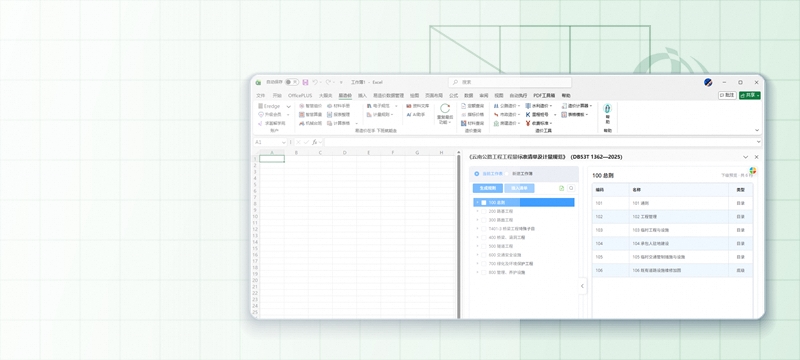Click the AI助手 icon in ribbon
The height and width of the screenshot is (360, 800).
point(409,115)
